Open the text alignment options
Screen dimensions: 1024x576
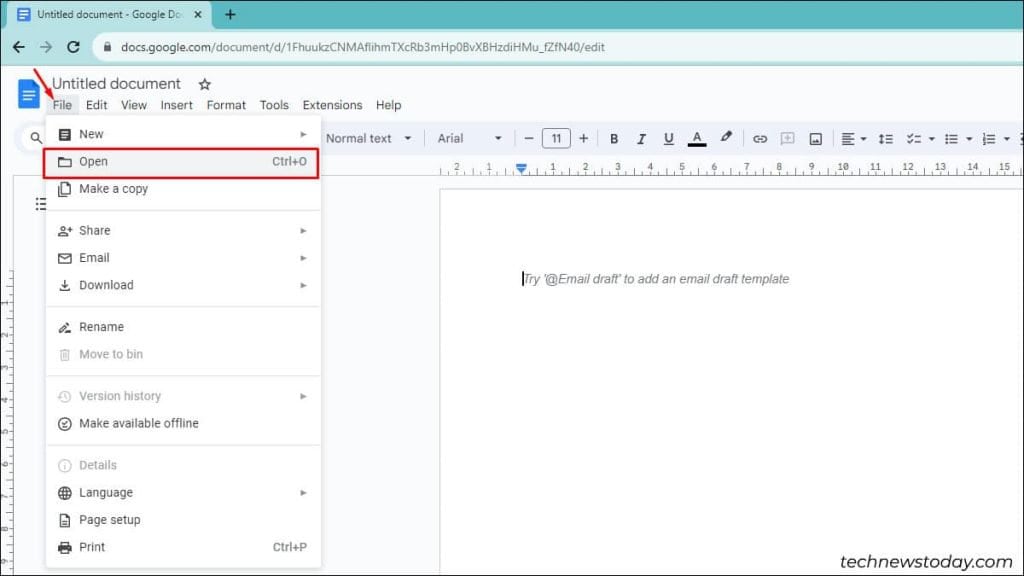coord(853,138)
